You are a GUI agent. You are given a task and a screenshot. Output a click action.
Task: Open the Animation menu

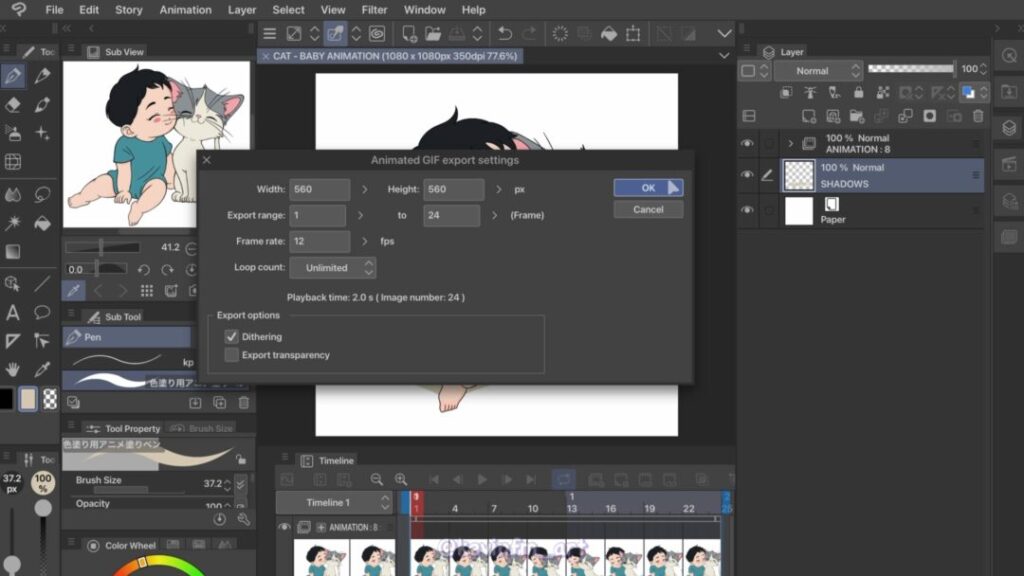[x=185, y=10]
